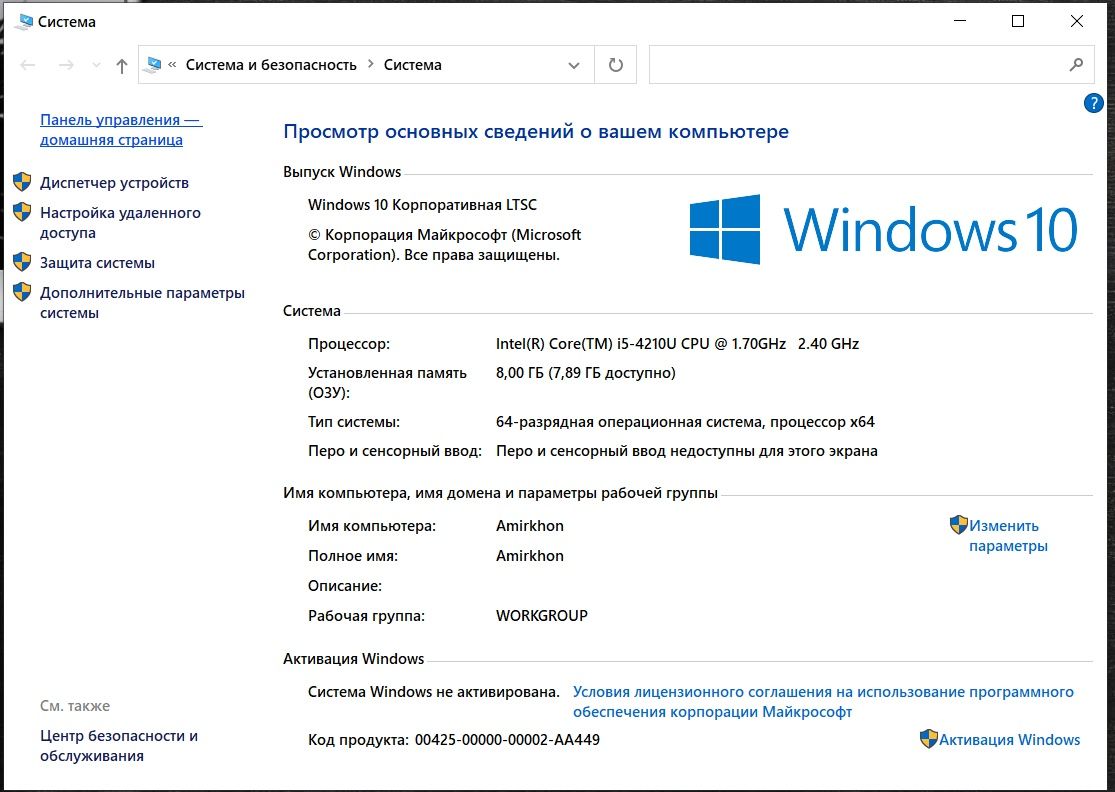1115x792 pixels.
Task: Click the computer name value next to Имя компьютера
Action: coord(530,525)
